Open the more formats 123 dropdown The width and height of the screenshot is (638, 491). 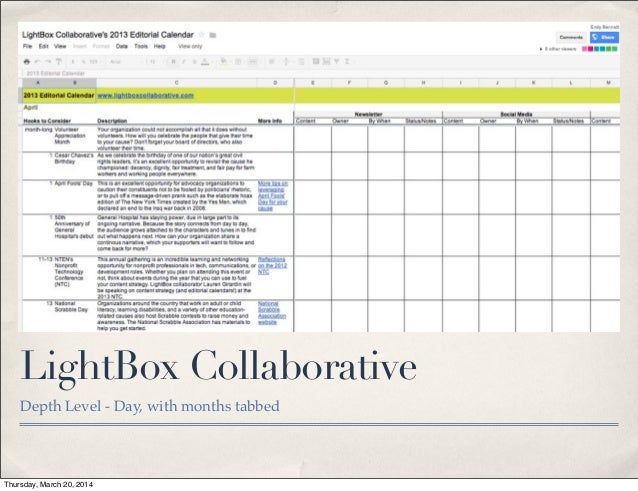[94, 62]
